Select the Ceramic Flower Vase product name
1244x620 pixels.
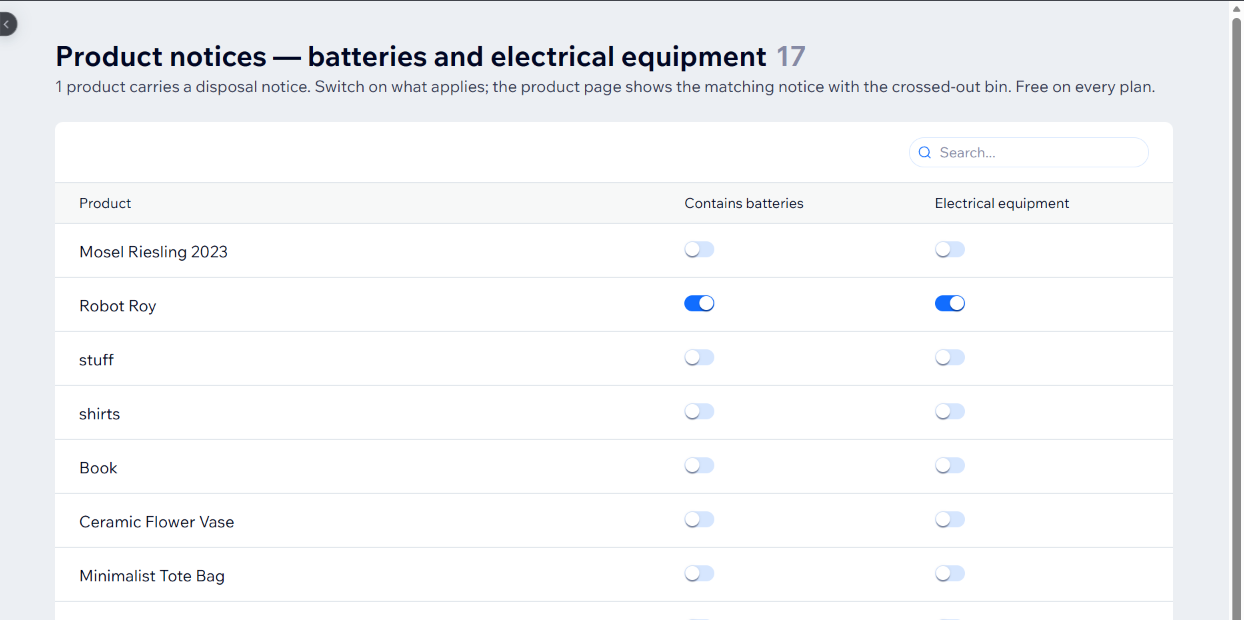(157, 522)
